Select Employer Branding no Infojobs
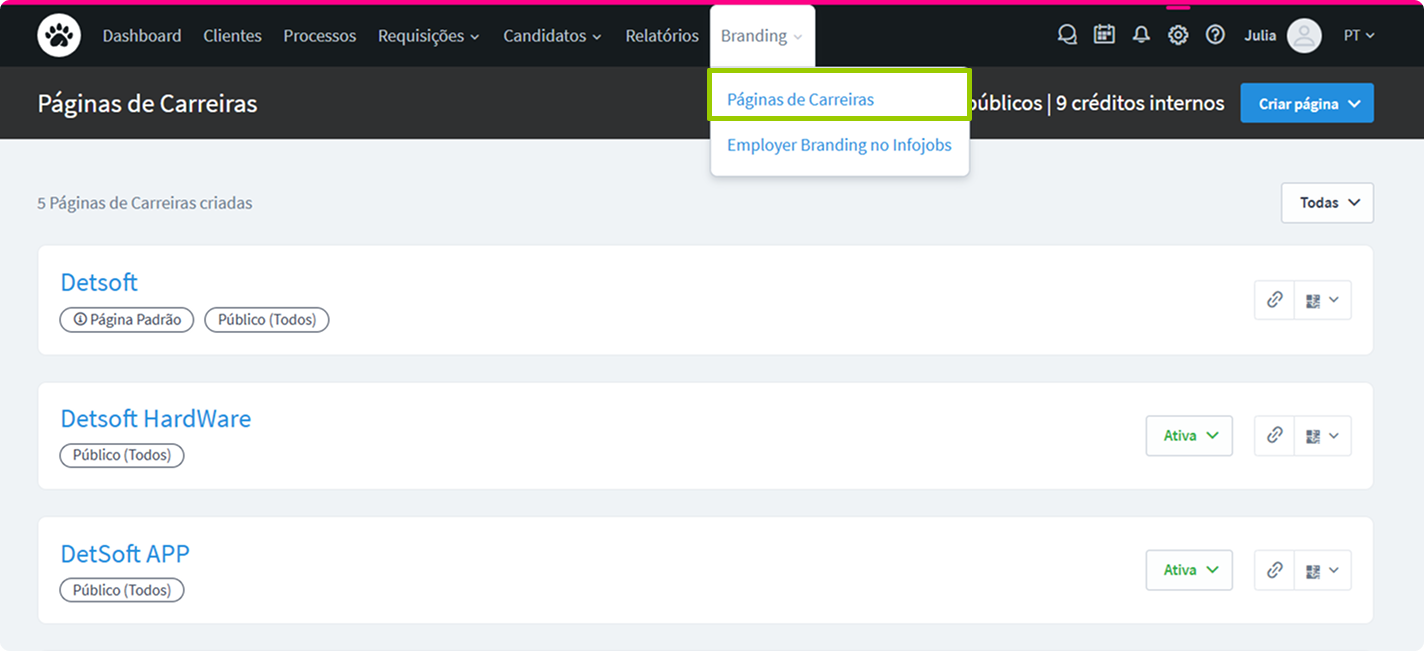 tap(839, 145)
